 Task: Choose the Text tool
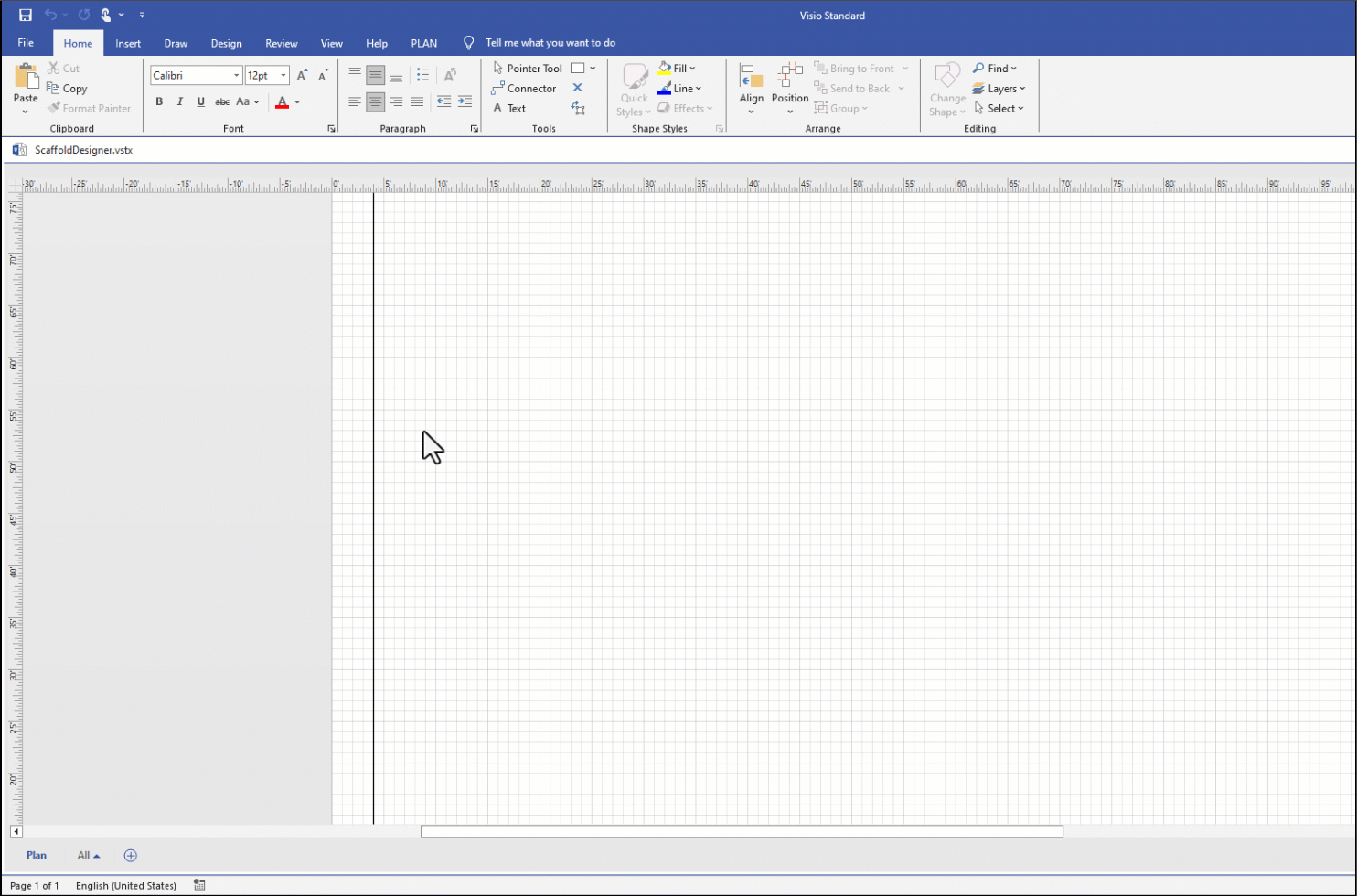[x=508, y=109]
